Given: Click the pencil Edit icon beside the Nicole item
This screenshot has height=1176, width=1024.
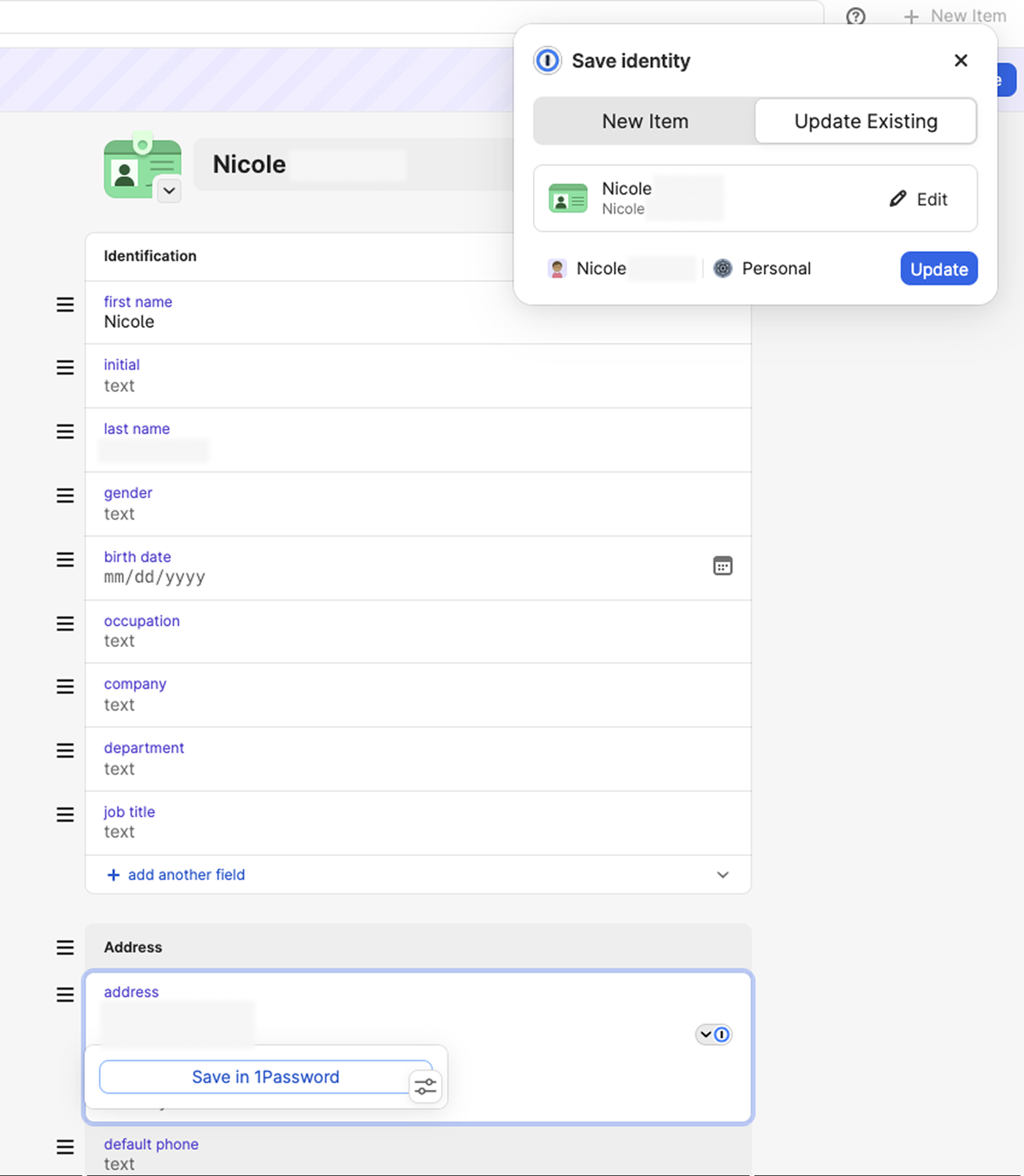Looking at the screenshot, I should click(x=897, y=199).
